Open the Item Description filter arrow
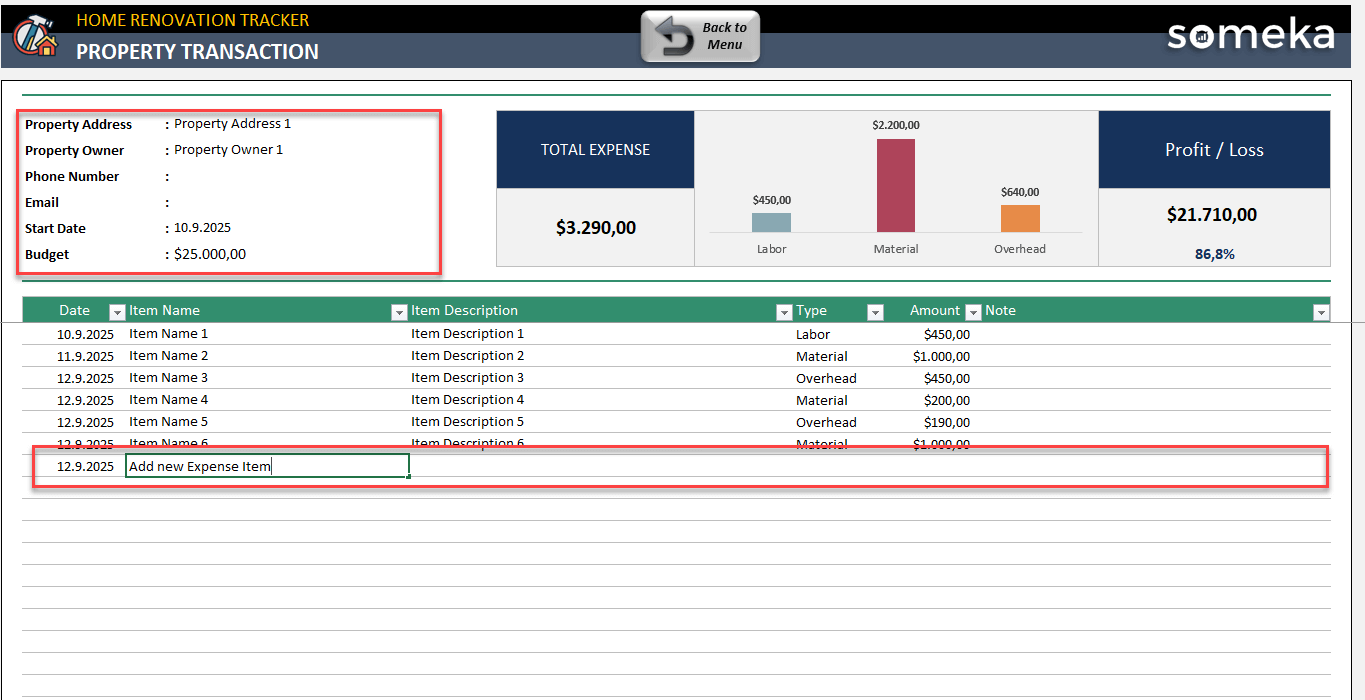Viewport: 1365px width, 700px height. click(784, 311)
